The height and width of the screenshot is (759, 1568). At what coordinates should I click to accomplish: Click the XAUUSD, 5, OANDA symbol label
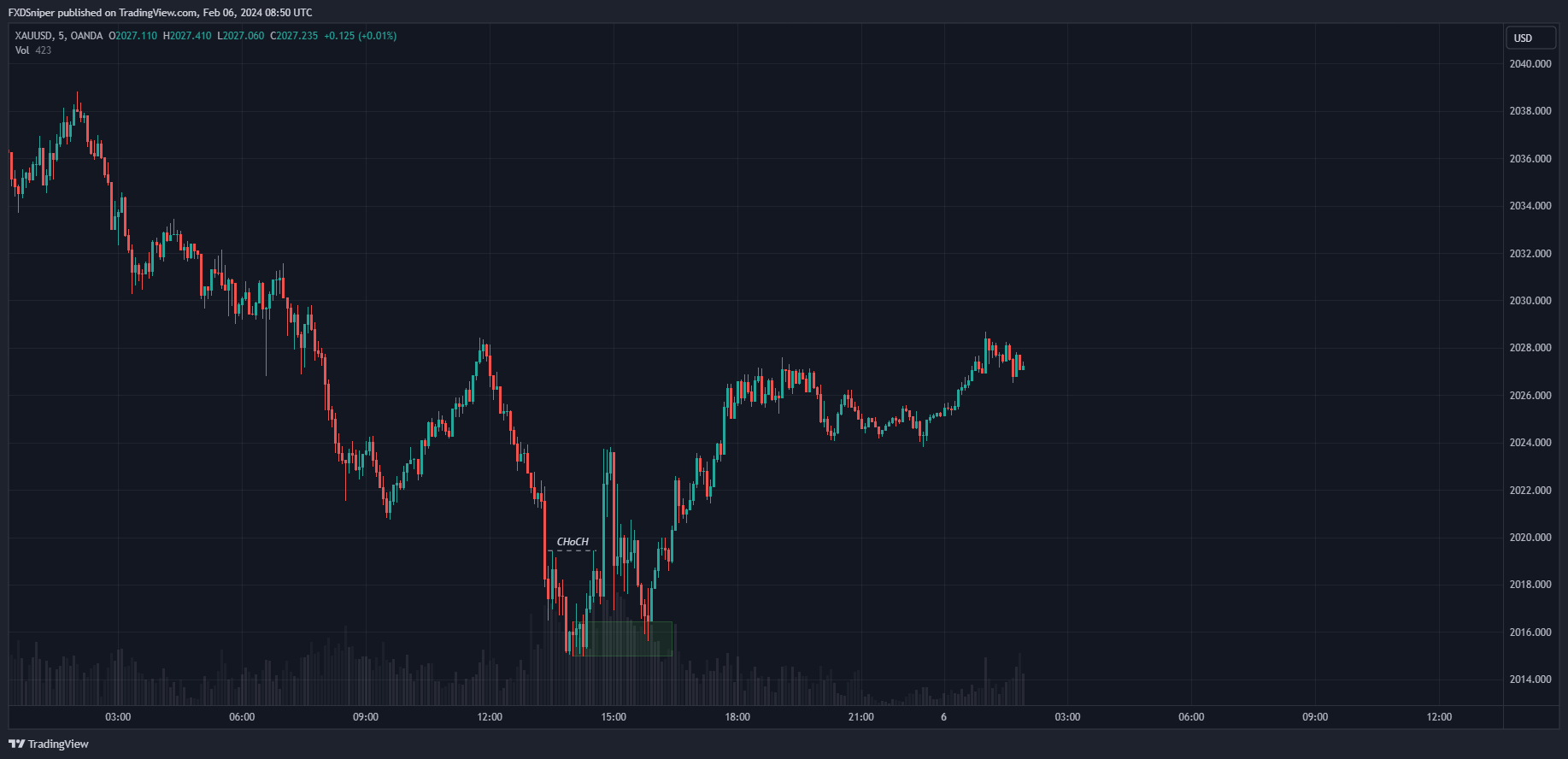(59, 36)
